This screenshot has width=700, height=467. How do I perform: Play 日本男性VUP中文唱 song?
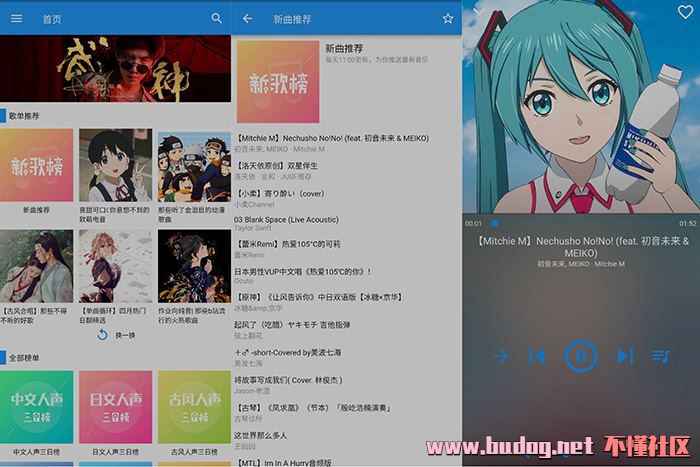pos(346,276)
